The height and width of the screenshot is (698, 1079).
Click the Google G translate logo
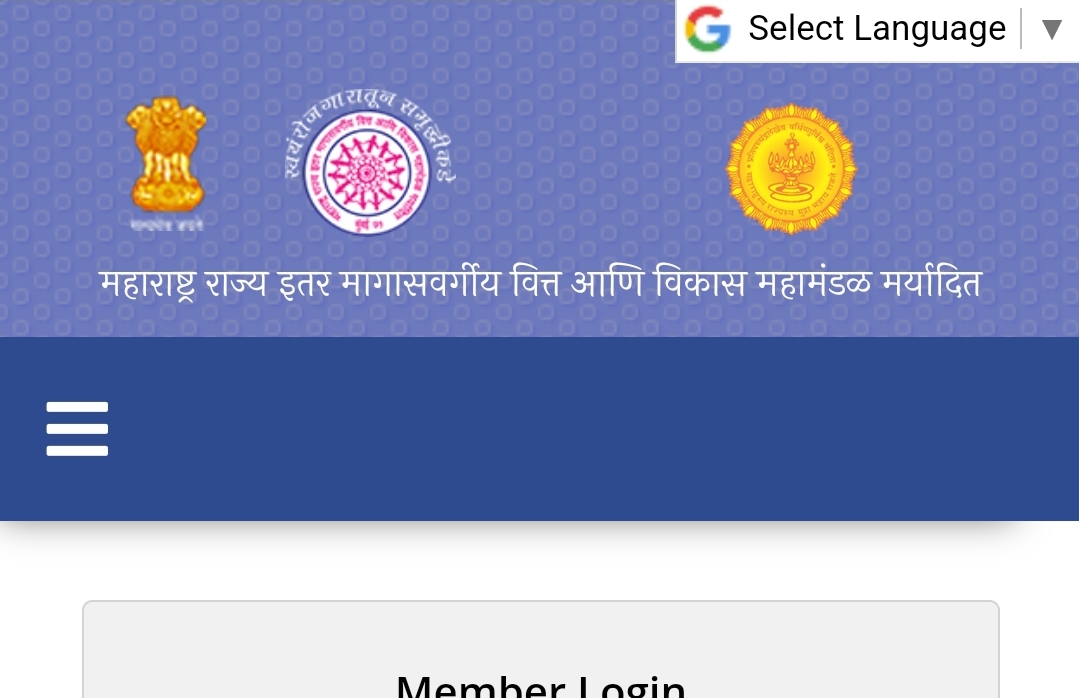(x=708, y=29)
